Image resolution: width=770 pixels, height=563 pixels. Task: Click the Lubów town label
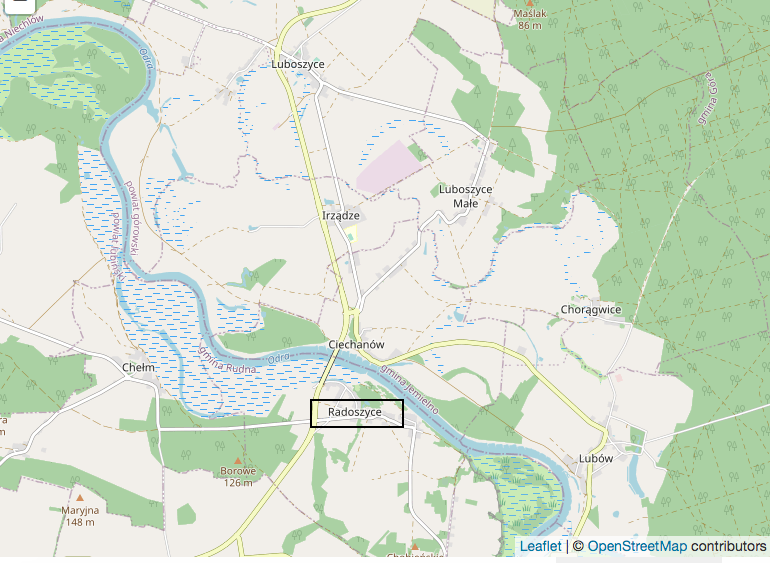point(596,458)
